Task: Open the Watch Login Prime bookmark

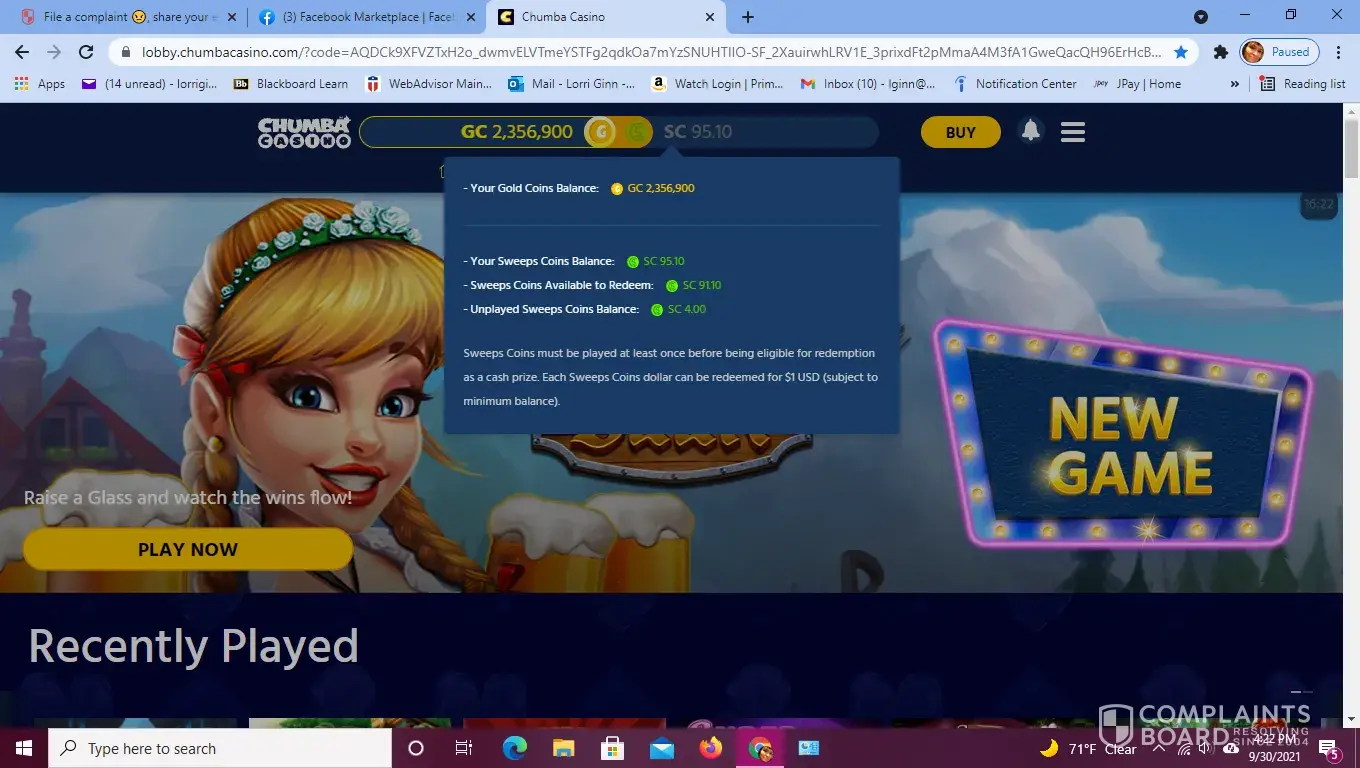Action: 717,84
